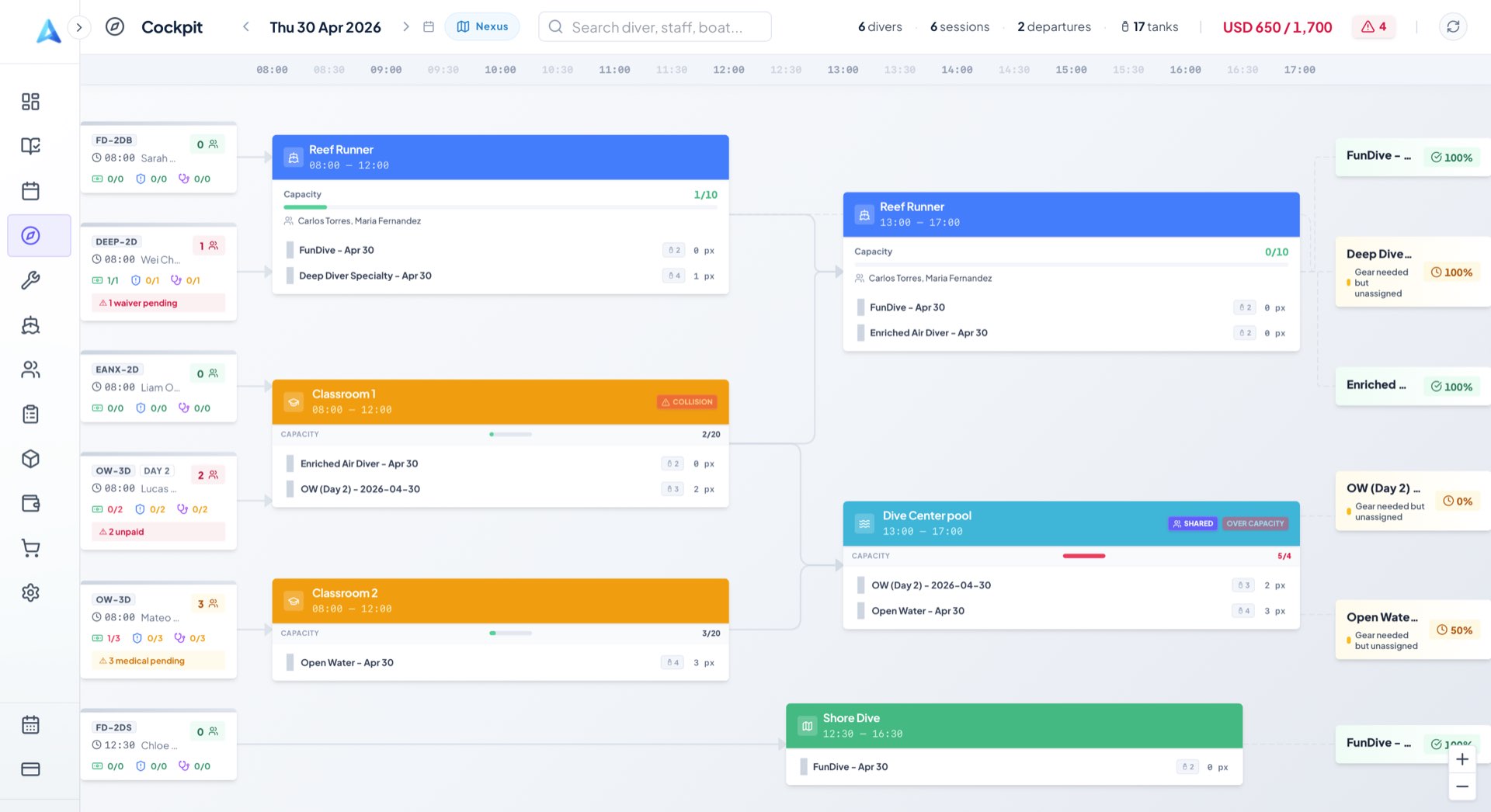Click the refresh icon in top bar
This screenshot has height=812, width=1491.
coord(1453,26)
